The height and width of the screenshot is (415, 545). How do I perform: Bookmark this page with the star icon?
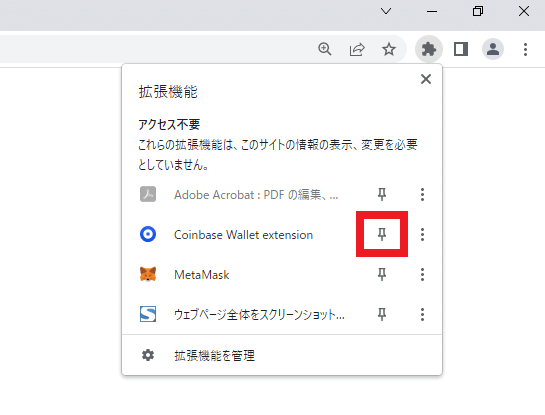click(389, 49)
